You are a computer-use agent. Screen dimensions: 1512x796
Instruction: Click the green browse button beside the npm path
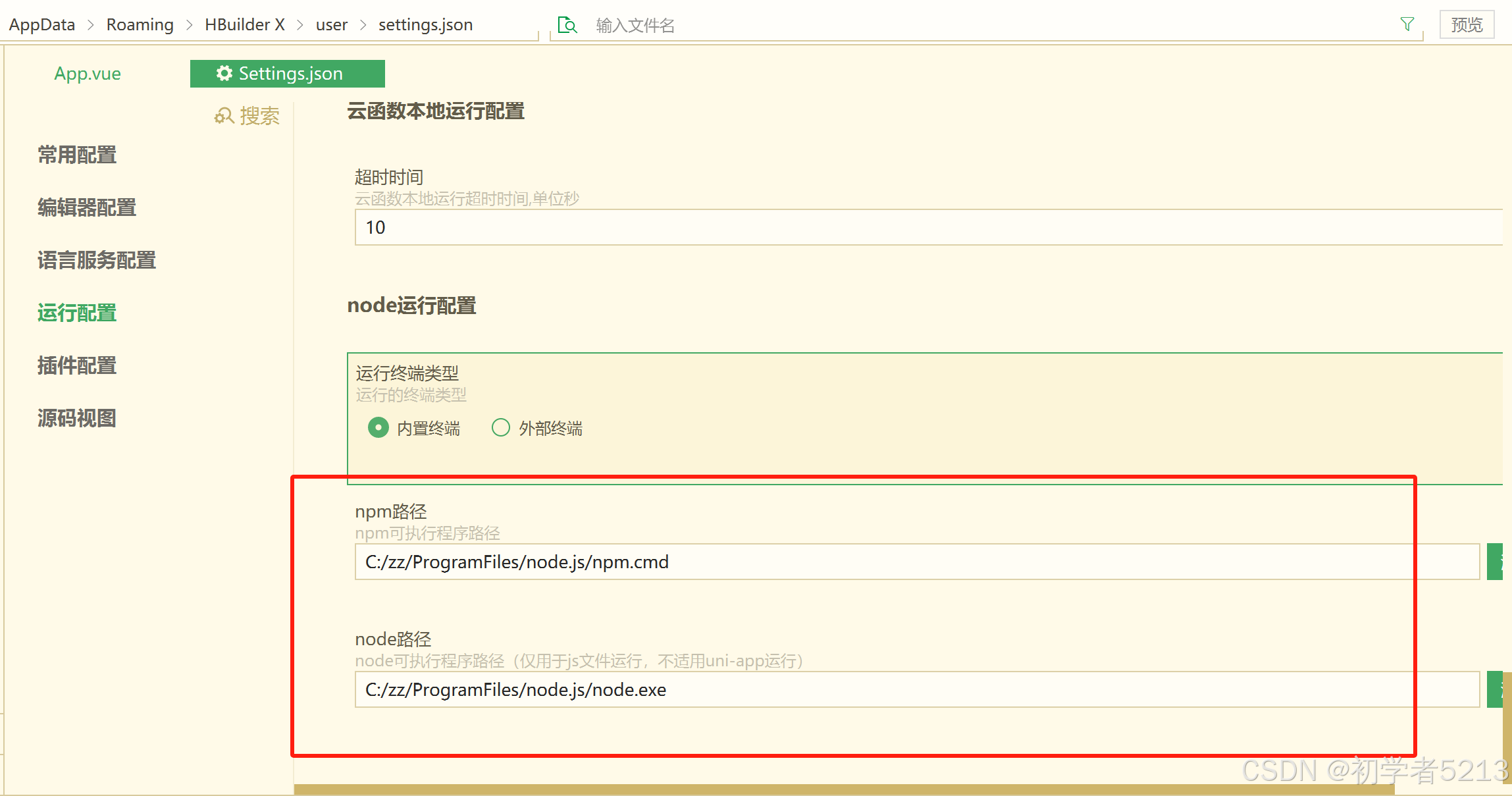[x=1496, y=562]
